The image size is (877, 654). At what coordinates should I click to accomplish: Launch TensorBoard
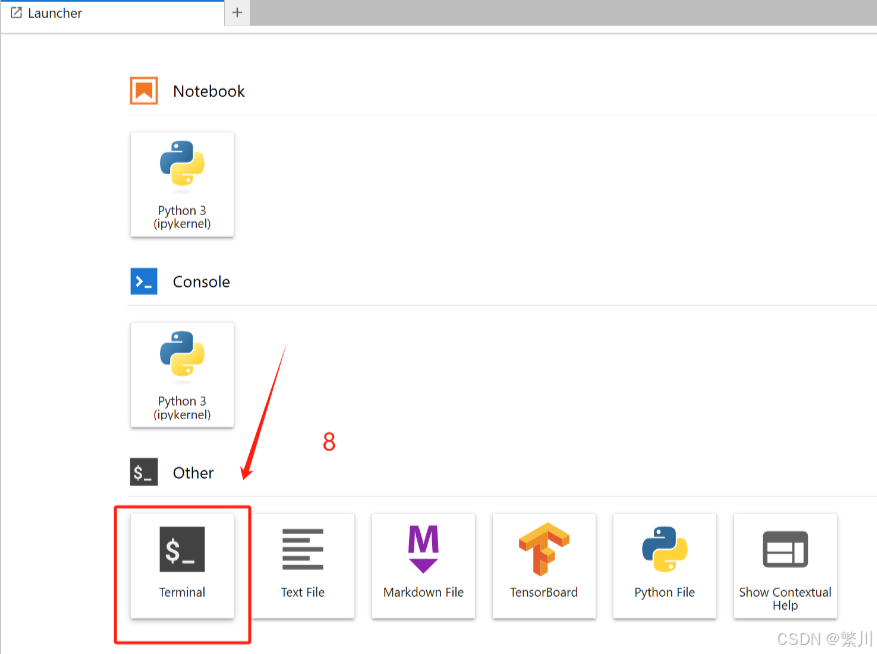tap(544, 566)
